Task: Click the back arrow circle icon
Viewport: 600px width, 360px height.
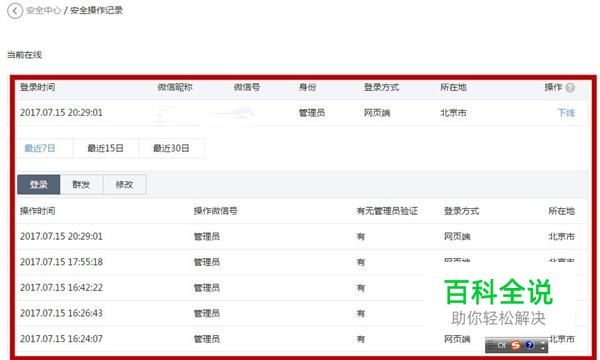Action: point(15,11)
